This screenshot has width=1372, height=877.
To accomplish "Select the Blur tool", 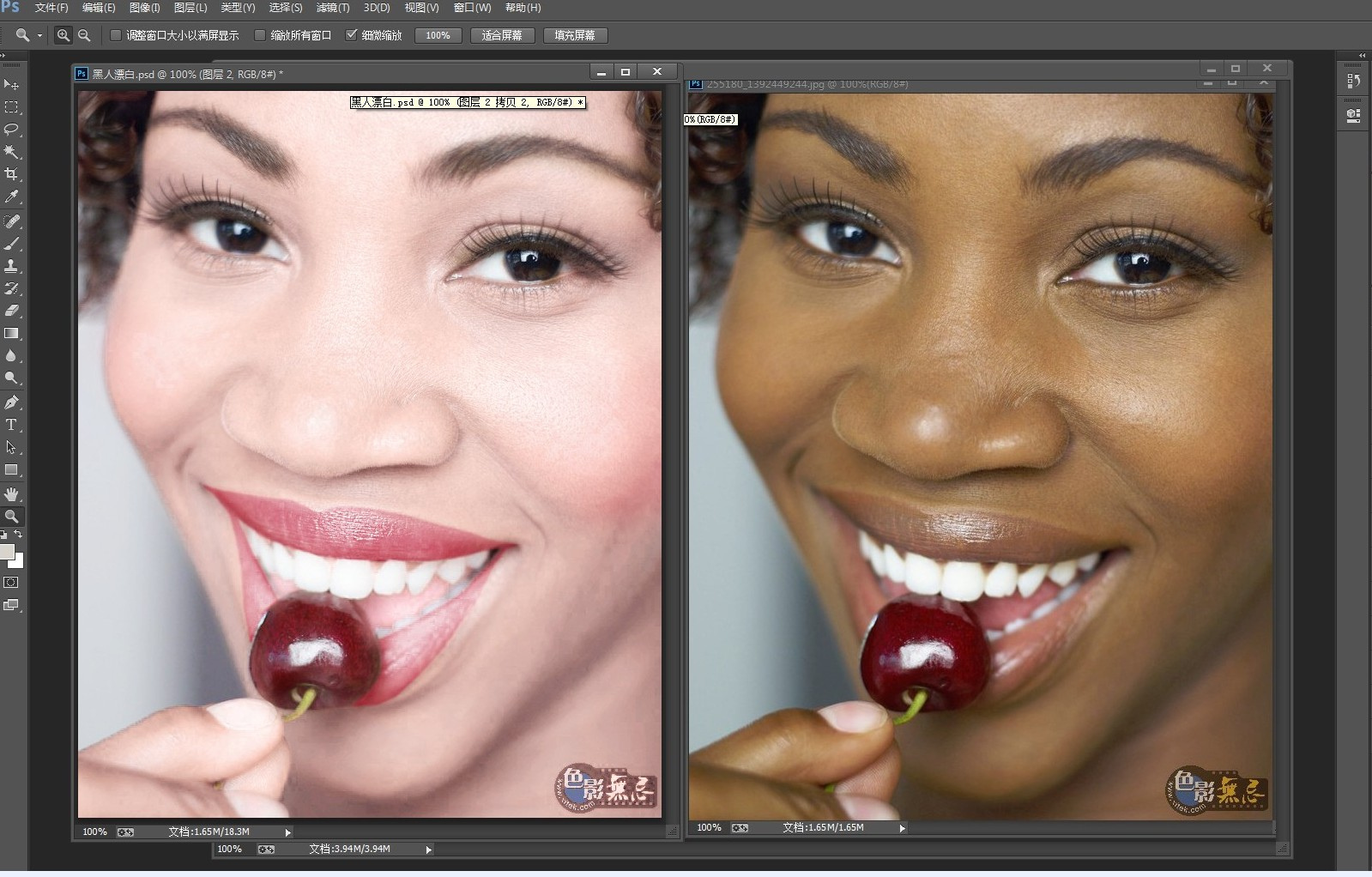I will [x=11, y=355].
